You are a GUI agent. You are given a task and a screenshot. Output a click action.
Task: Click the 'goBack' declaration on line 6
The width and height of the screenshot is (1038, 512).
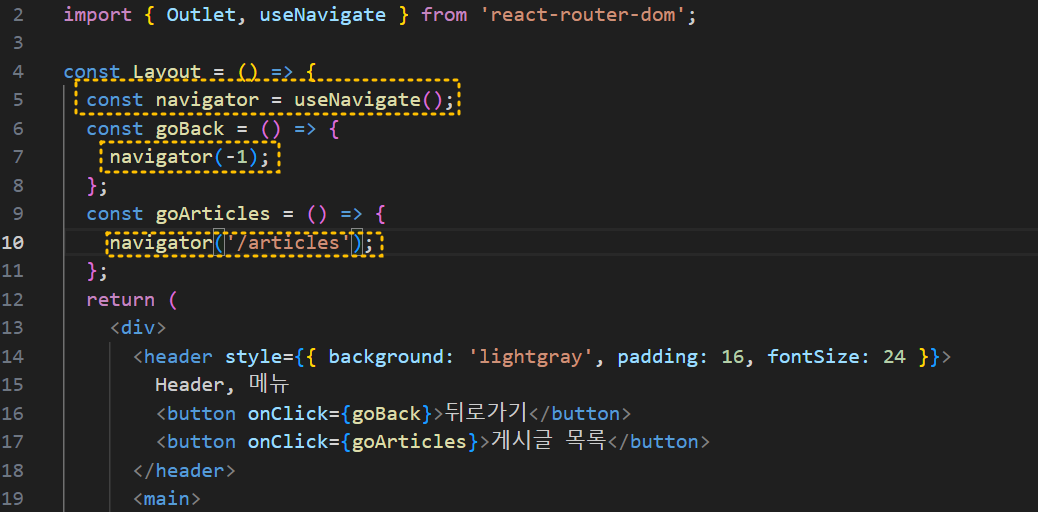[190, 128]
